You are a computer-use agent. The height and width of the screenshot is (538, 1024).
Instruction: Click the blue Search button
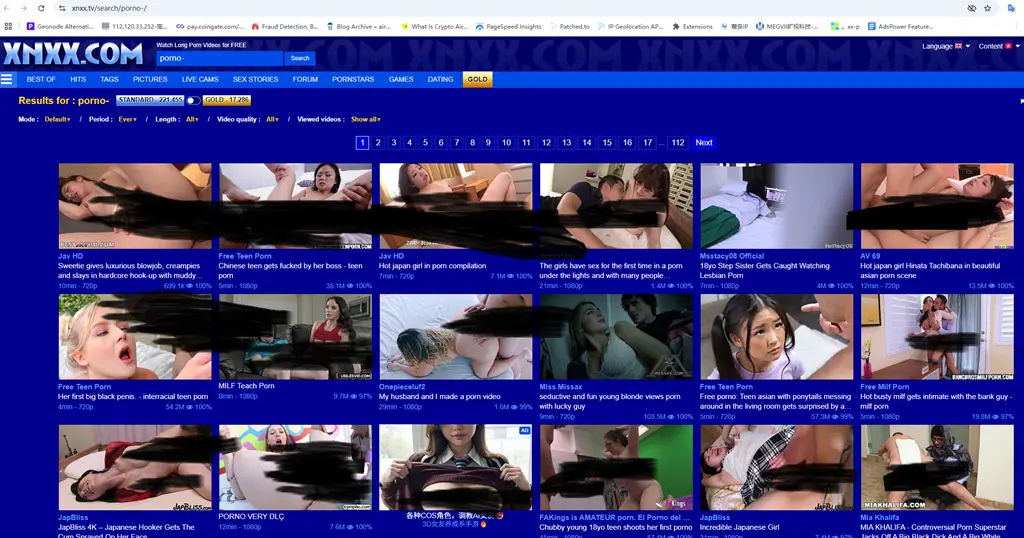(x=300, y=58)
